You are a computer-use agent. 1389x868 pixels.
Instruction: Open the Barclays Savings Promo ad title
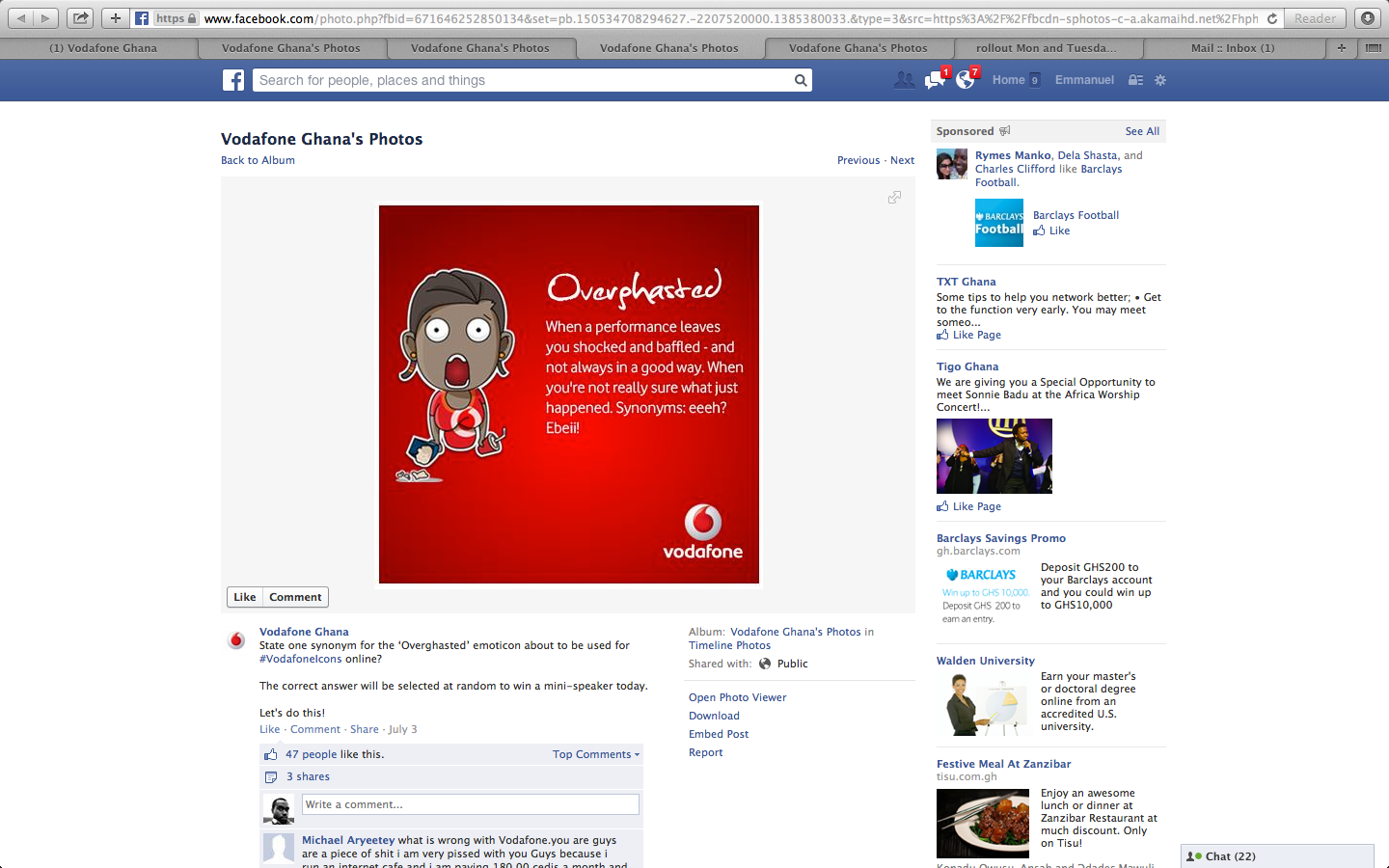pyautogui.click(x=1001, y=538)
